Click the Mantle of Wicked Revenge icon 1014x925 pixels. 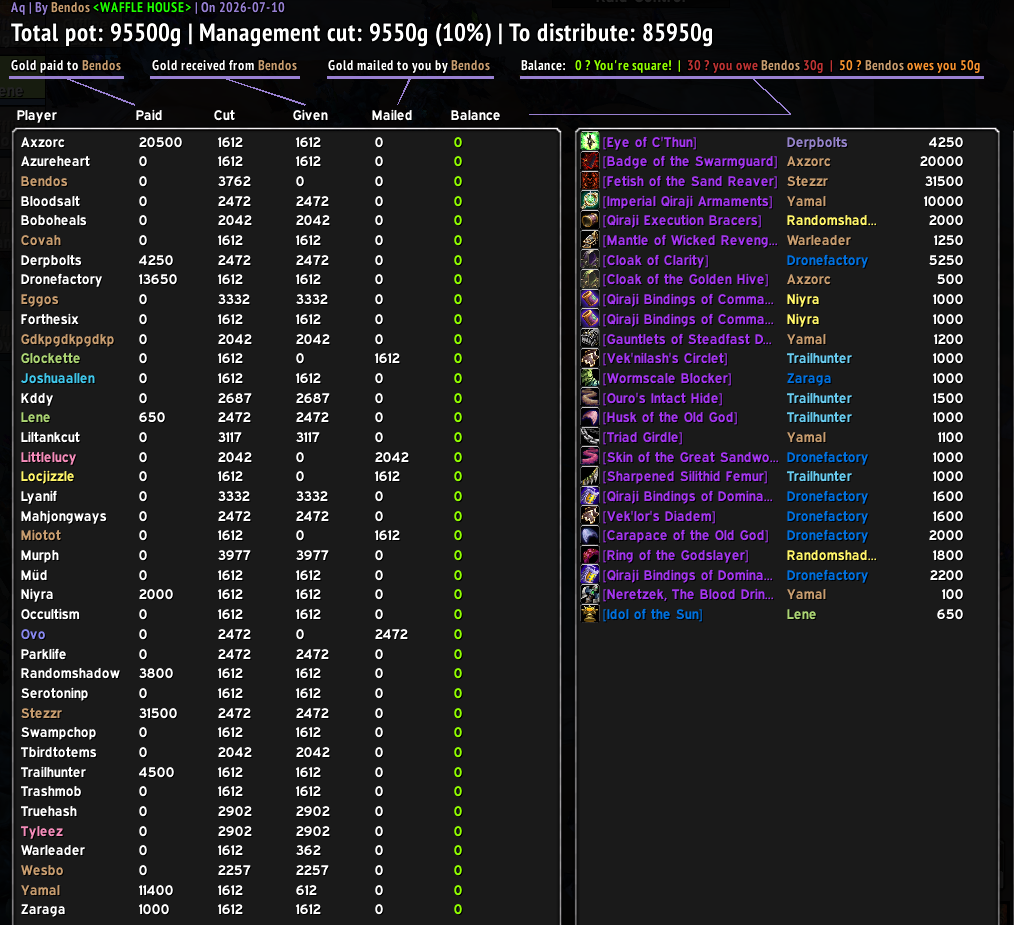[590, 241]
